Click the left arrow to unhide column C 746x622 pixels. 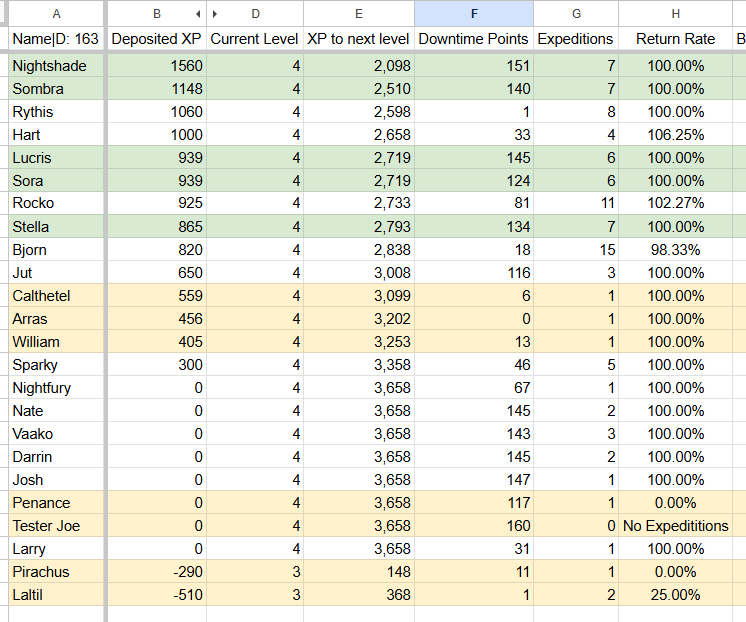coord(197,14)
